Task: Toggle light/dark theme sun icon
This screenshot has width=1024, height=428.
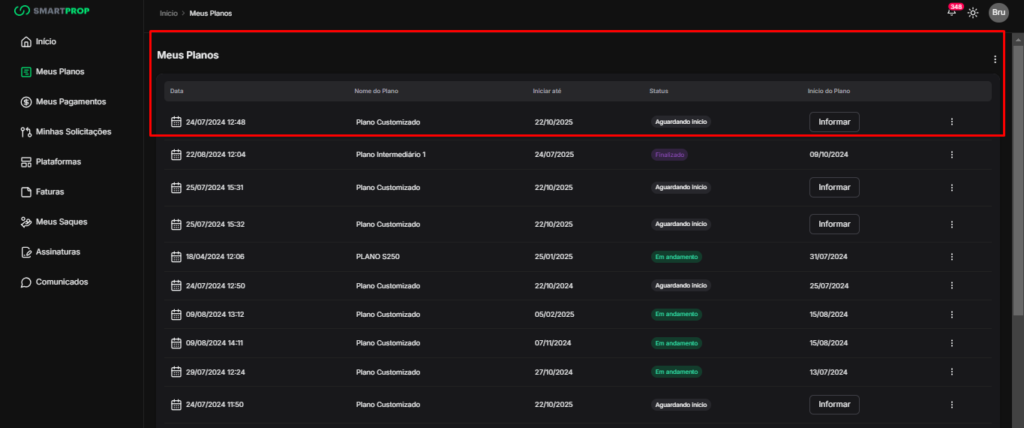Action: pyautogui.click(x=973, y=13)
